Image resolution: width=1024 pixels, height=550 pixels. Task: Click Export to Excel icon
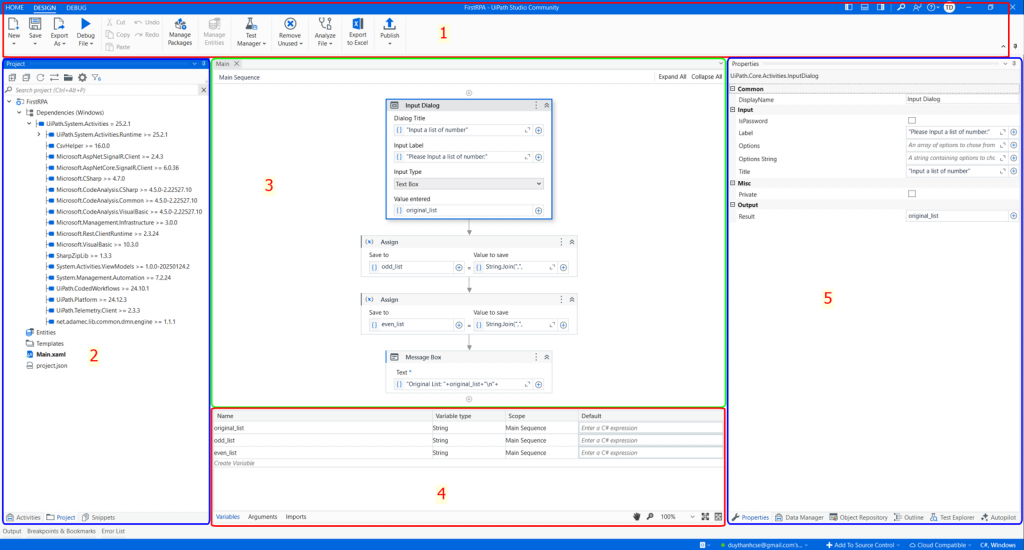pyautogui.click(x=357, y=24)
